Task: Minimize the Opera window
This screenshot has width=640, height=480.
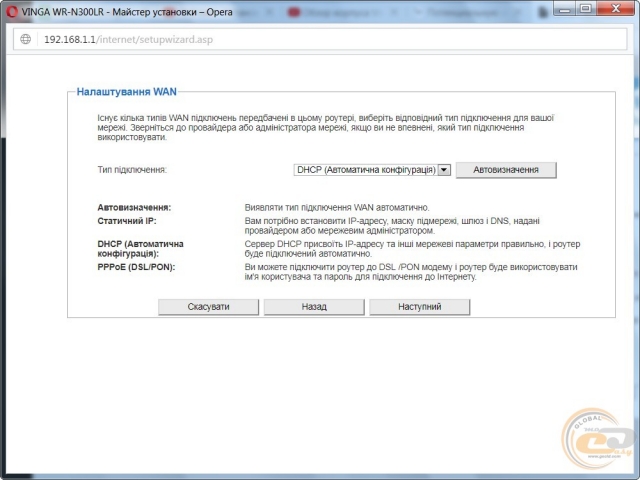Action: 564,8
